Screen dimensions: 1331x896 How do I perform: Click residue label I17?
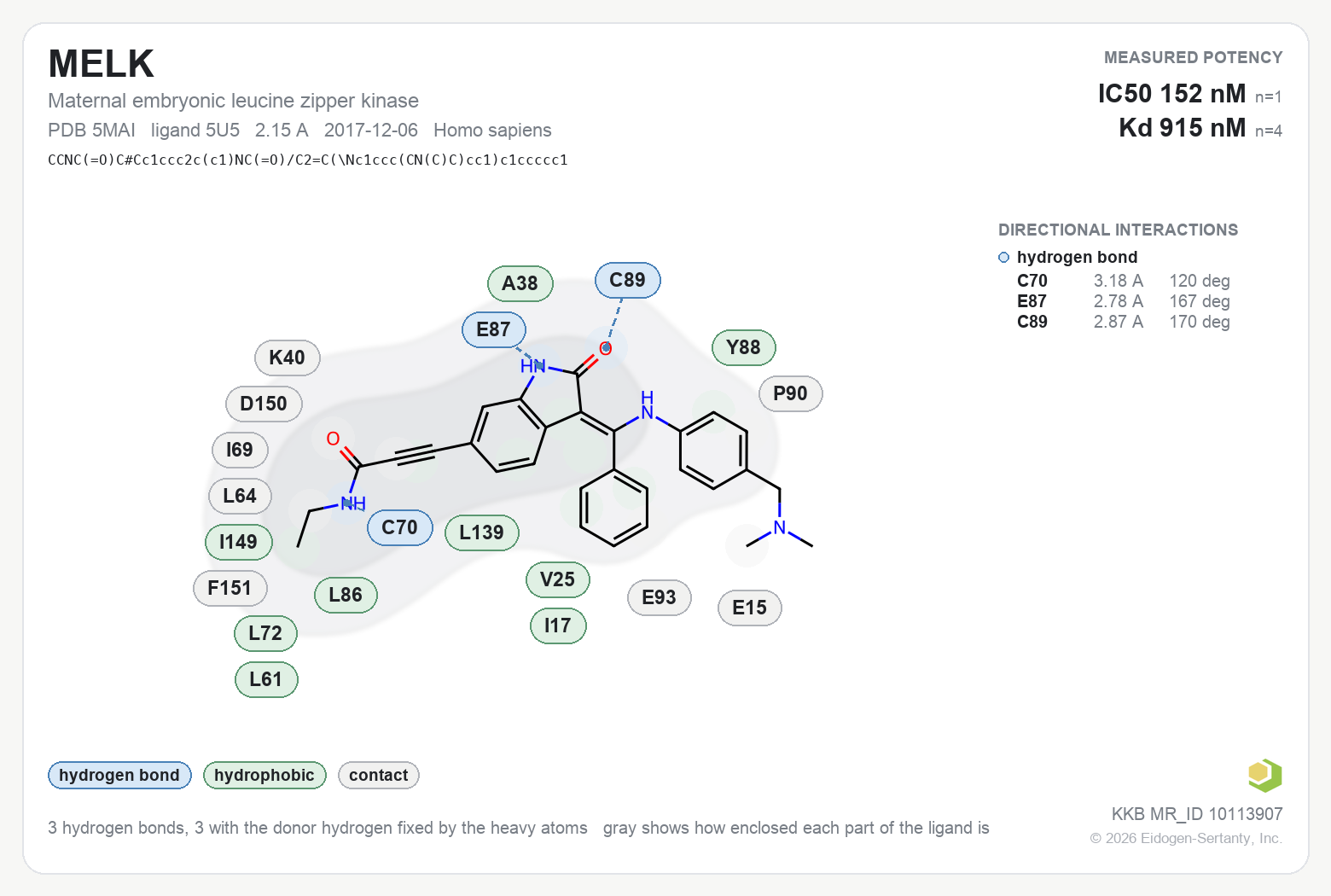[558, 625]
